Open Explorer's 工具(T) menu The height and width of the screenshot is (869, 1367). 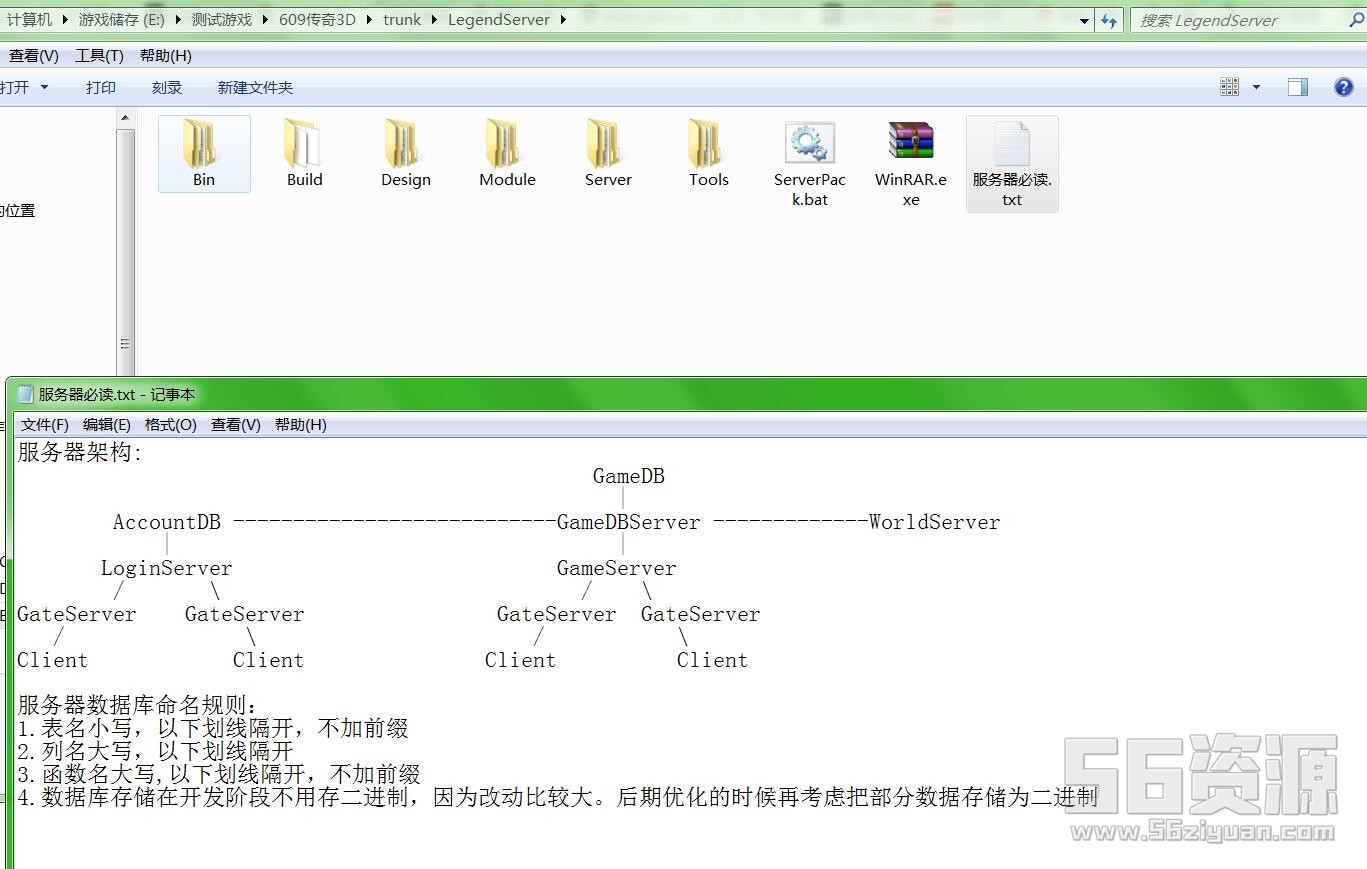[99, 56]
